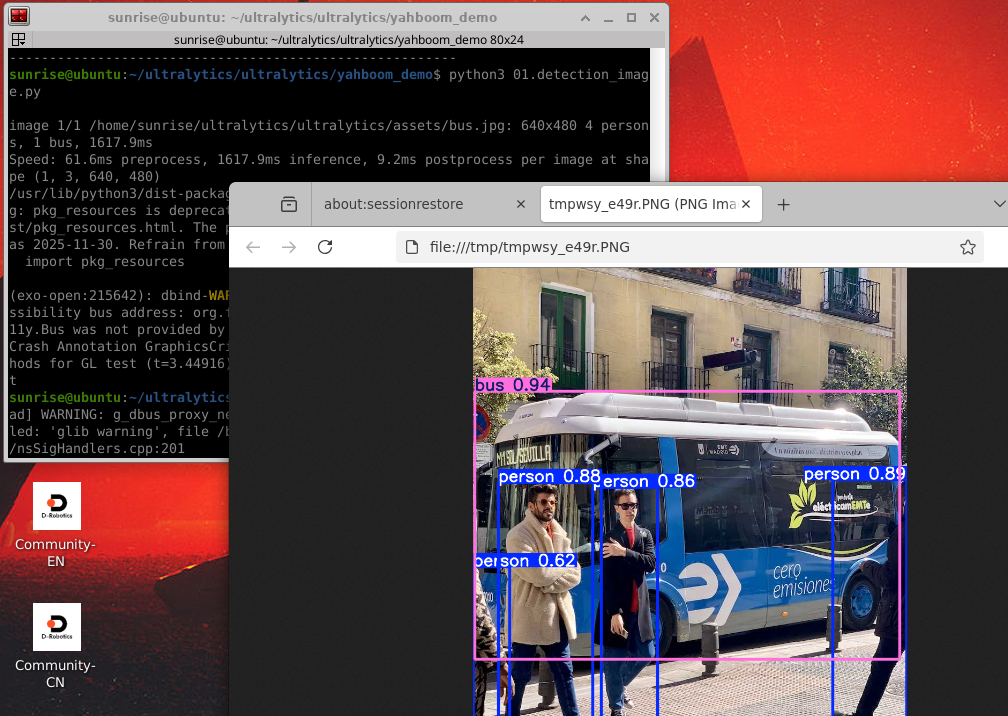
Task: Open Firefox View tab icon
Action: tap(289, 204)
